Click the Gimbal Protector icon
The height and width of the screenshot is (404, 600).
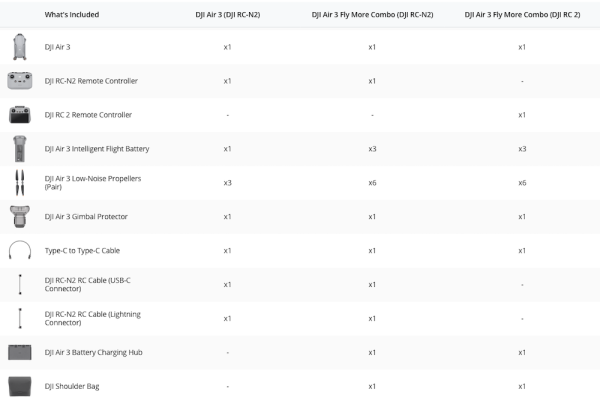coord(20,216)
